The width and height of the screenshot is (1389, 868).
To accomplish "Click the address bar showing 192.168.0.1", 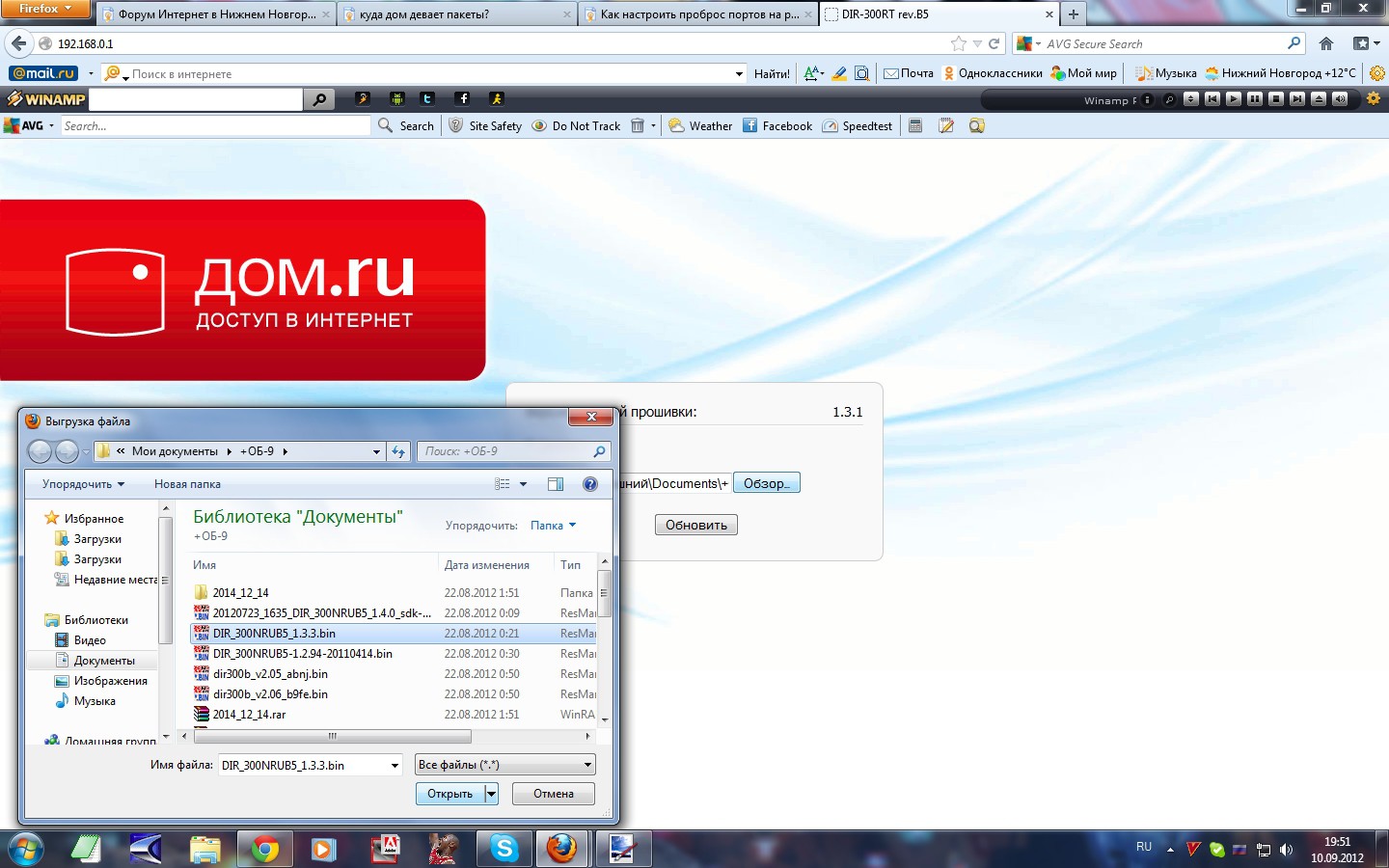I will pyautogui.click(x=492, y=43).
